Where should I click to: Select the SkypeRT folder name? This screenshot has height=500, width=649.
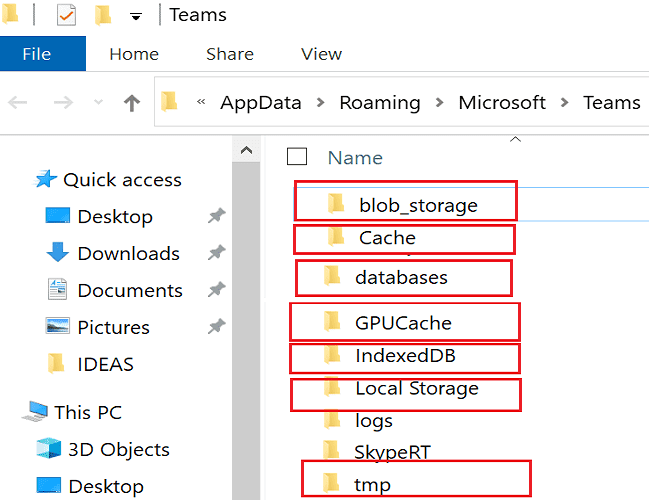pos(392,452)
